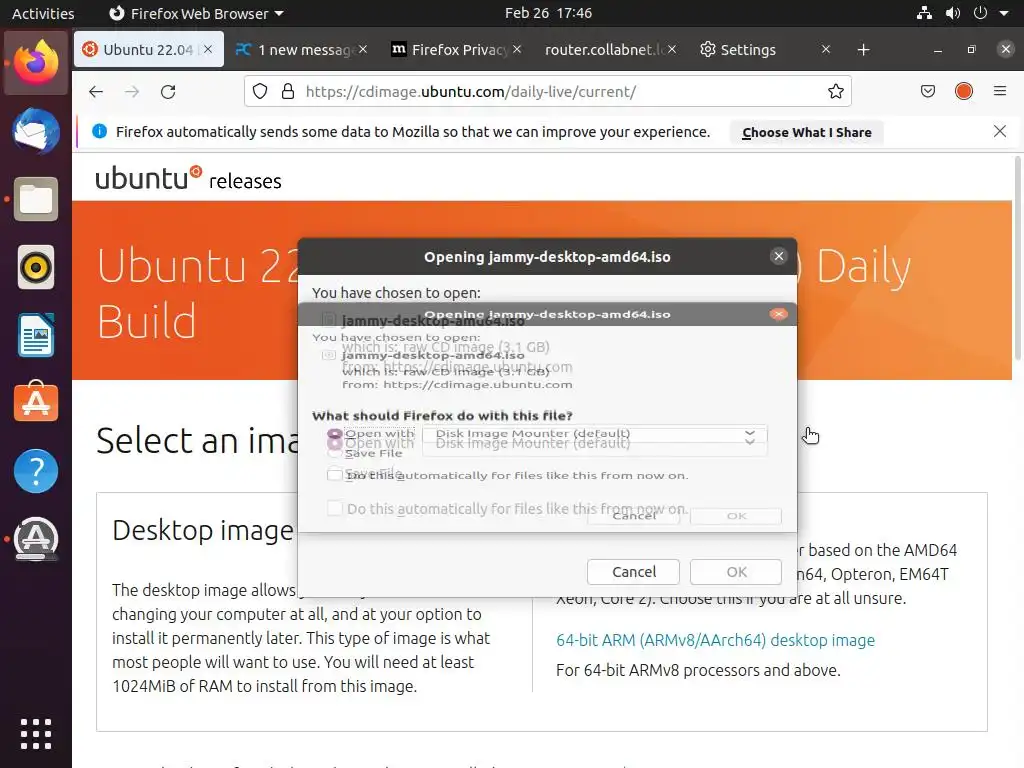Click Cancel in the download dialog
This screenshot has height=768, width=1024.
(633, 572)
